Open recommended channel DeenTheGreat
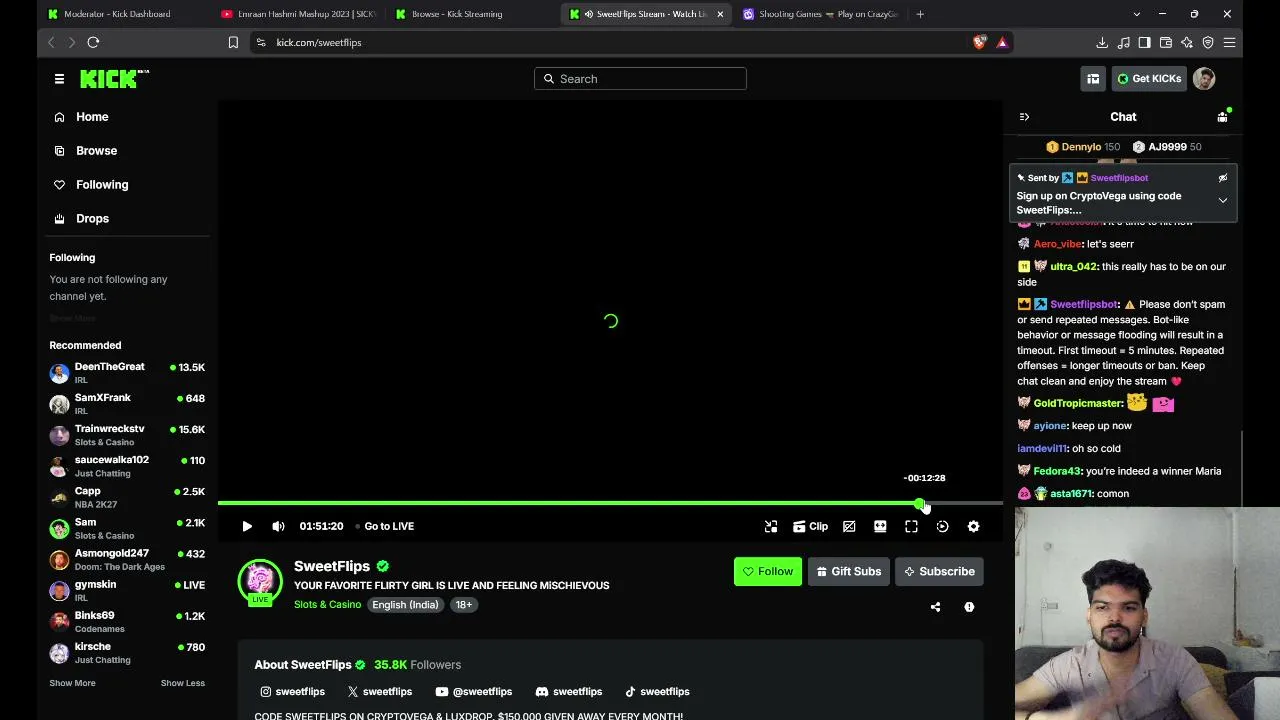Image resolution: width=1280 pixels, height=720 pixels. (x=127, y=373)
